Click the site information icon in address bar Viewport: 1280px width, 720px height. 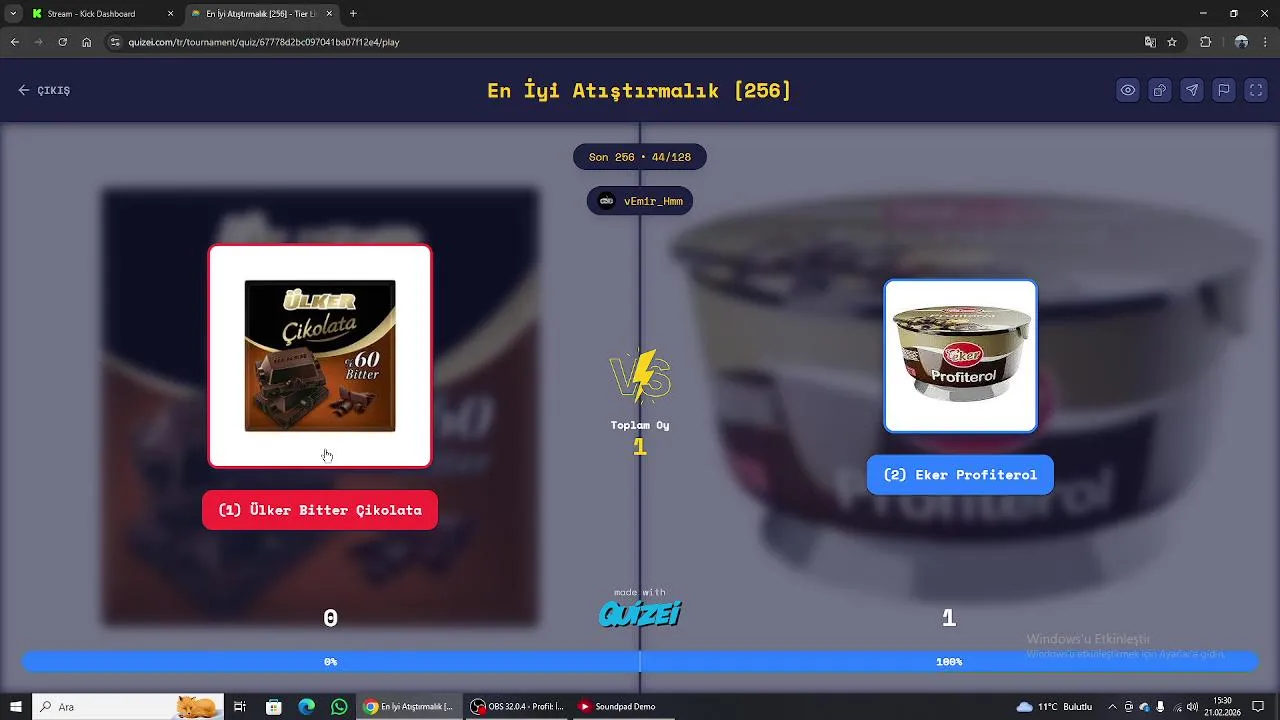tap(115, 42)
